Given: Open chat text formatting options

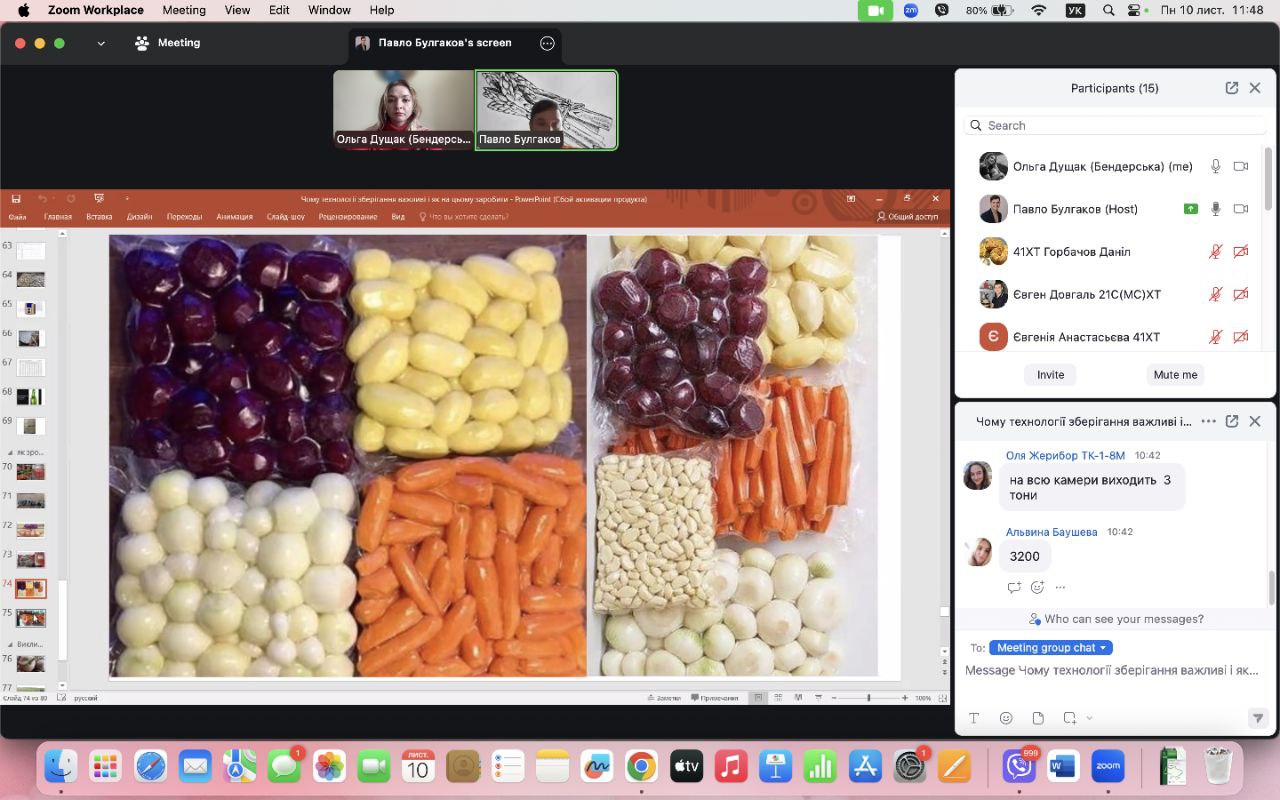Looking at the screenshot, I should coord(974,718).
